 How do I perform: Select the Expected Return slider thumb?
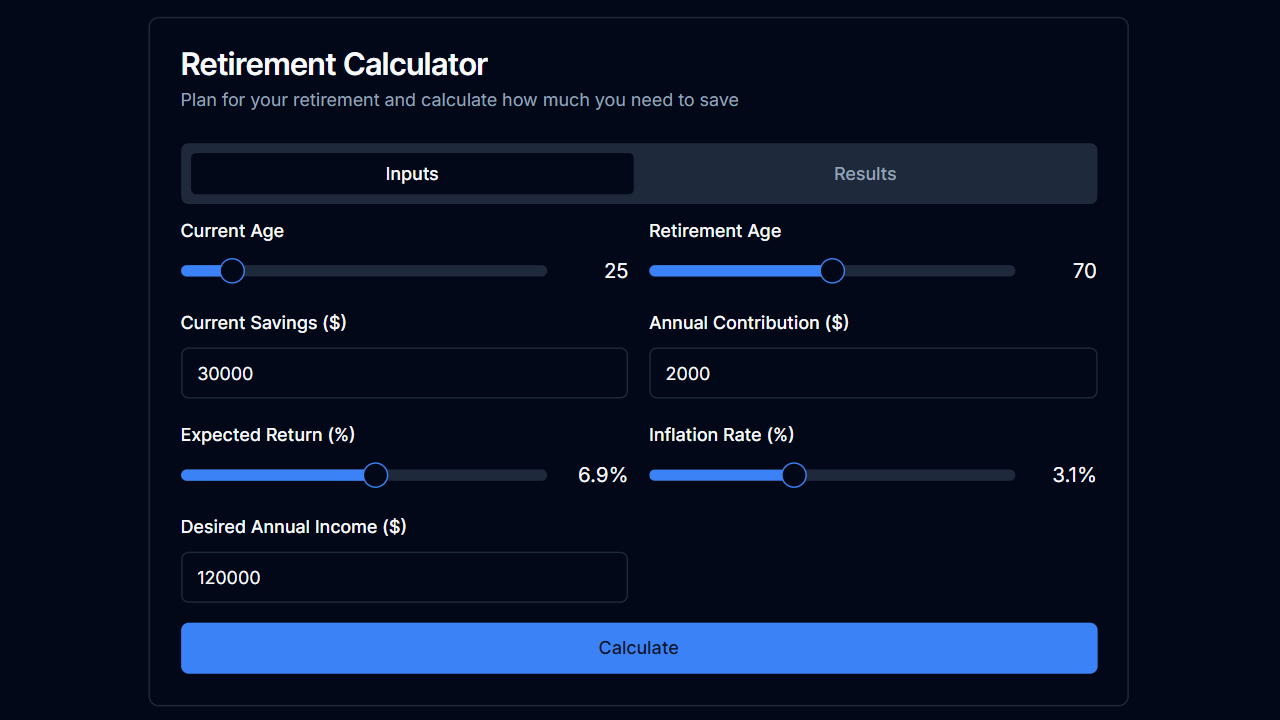point(375,474)
